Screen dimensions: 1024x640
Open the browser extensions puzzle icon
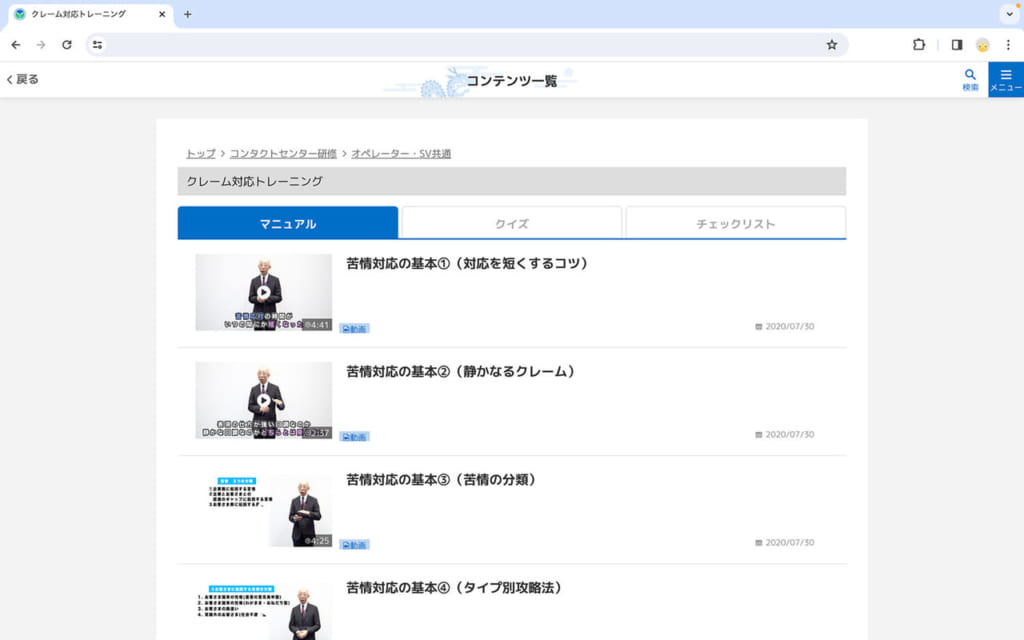click(918, 45)
